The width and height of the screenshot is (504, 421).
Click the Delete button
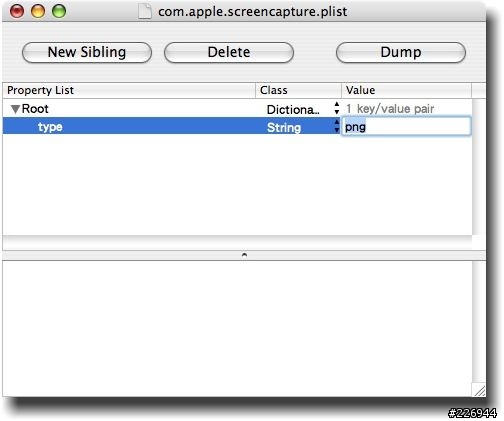[x=229, y=52]
